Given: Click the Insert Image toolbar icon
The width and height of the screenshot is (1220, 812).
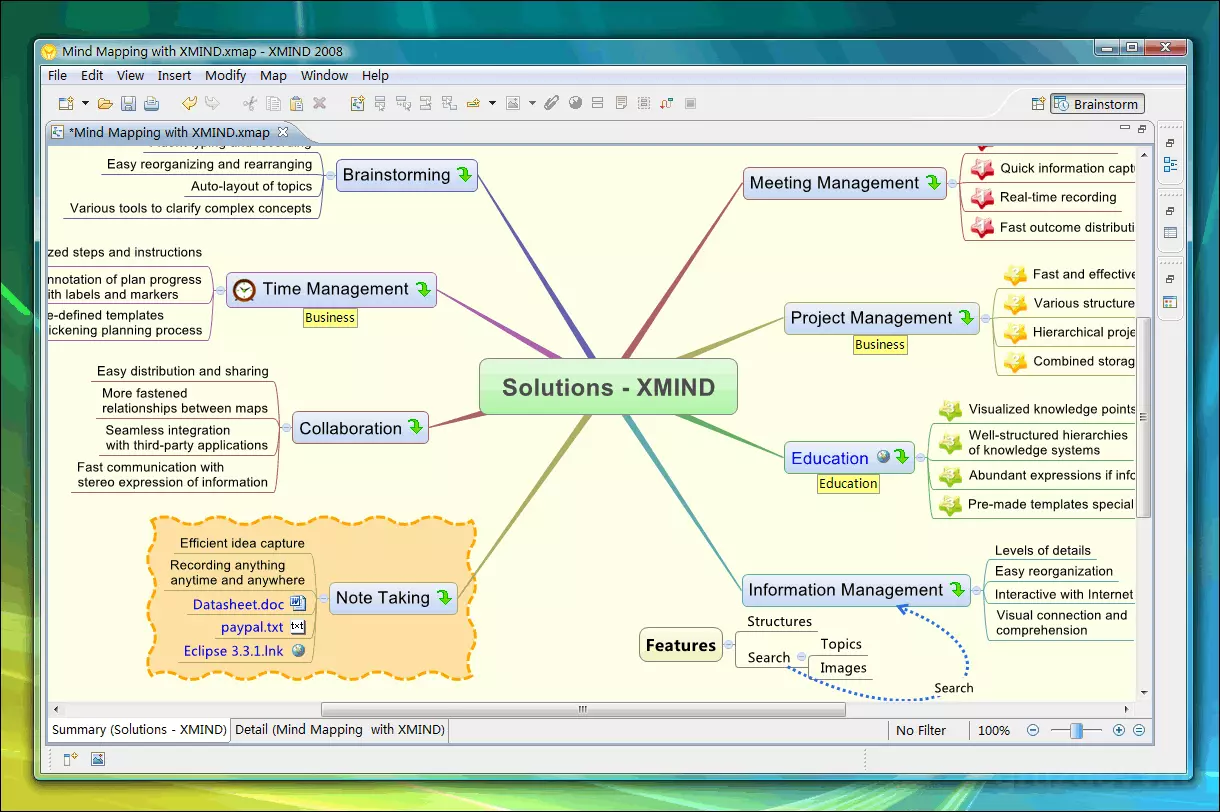Looking at the screenshot, I should click(513, 103).
